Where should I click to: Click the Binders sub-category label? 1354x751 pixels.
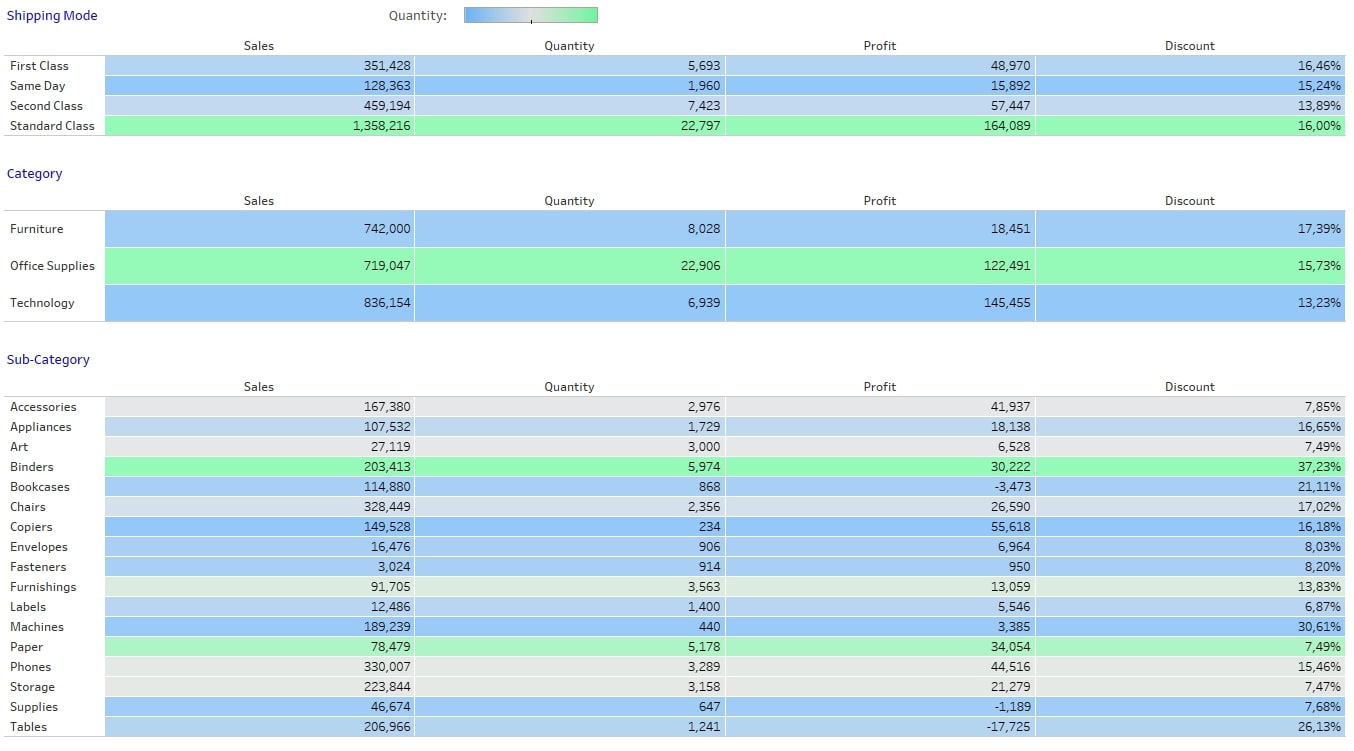point(32,467)
